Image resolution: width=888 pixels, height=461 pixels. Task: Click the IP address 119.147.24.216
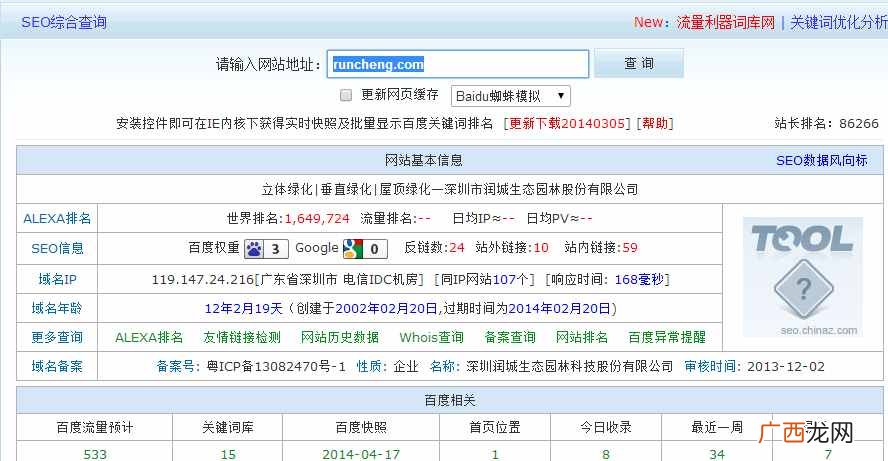coord(203,279)
